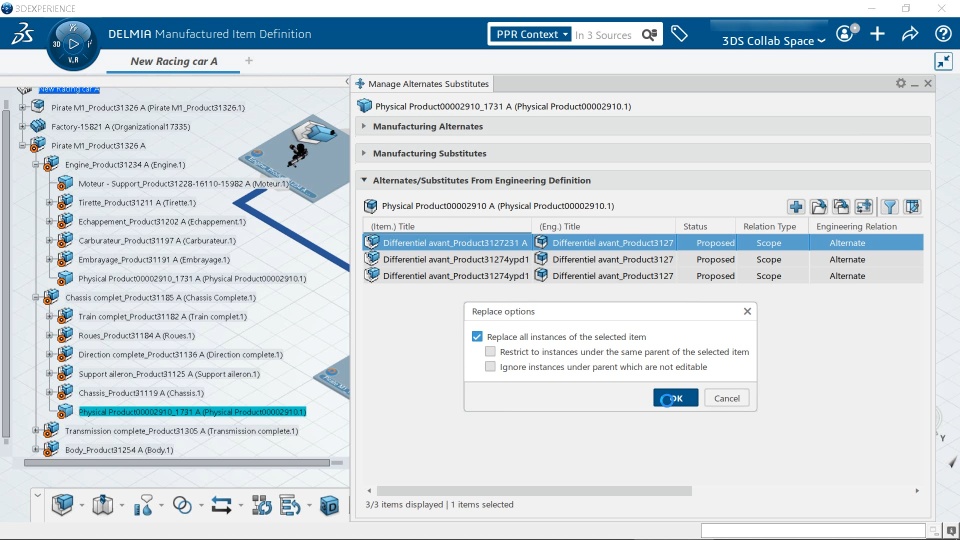This screenshot has width=960, height=540.
Task: Collapse the Chassis complet_Product31185 A tree node
Action: point(36,298)
